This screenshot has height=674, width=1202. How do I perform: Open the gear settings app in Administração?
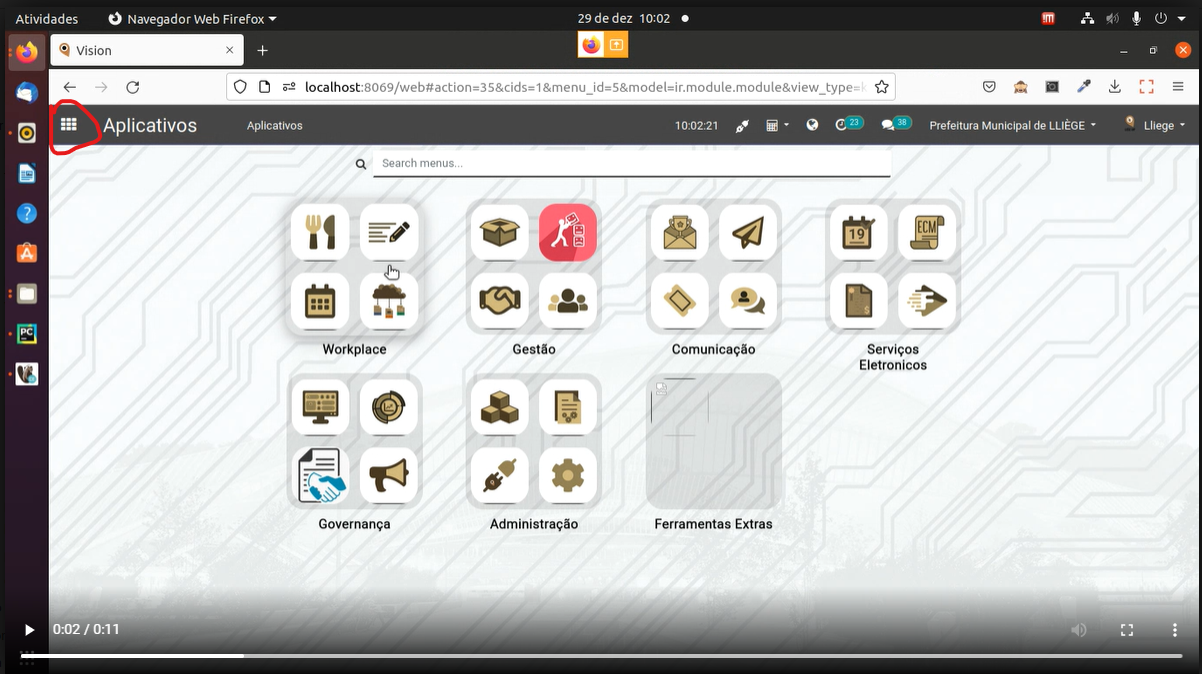568,475
